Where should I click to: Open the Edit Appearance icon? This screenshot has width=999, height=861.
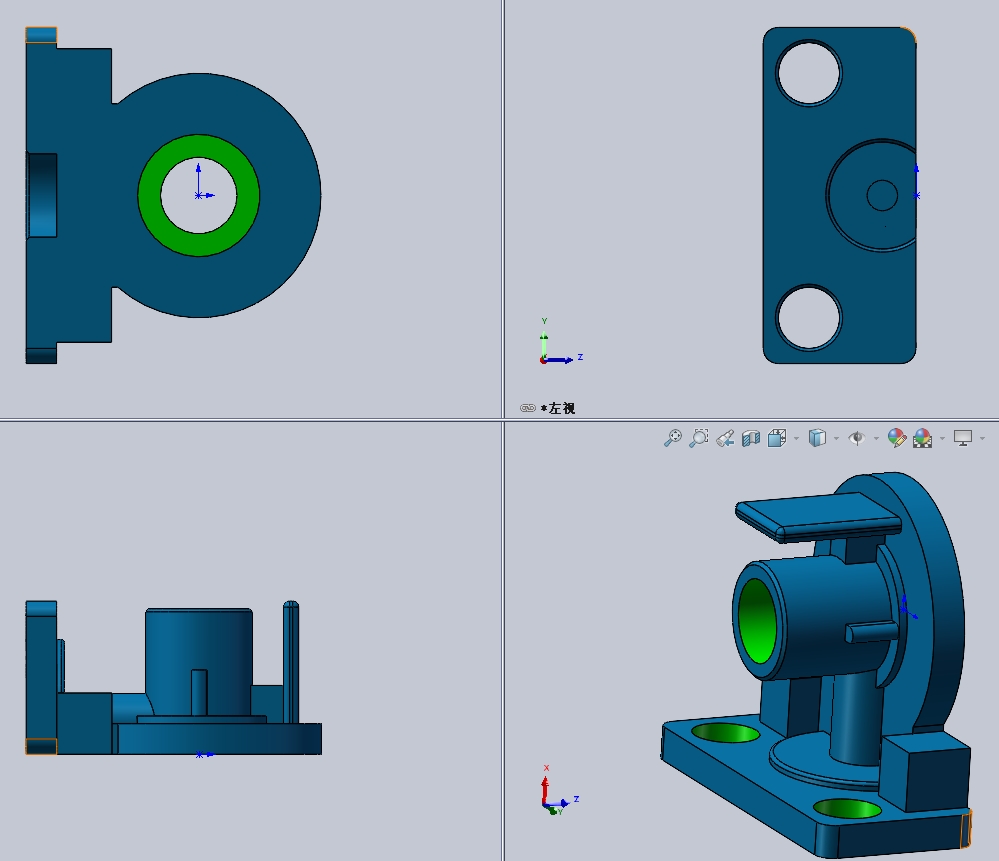coord(896,438)
